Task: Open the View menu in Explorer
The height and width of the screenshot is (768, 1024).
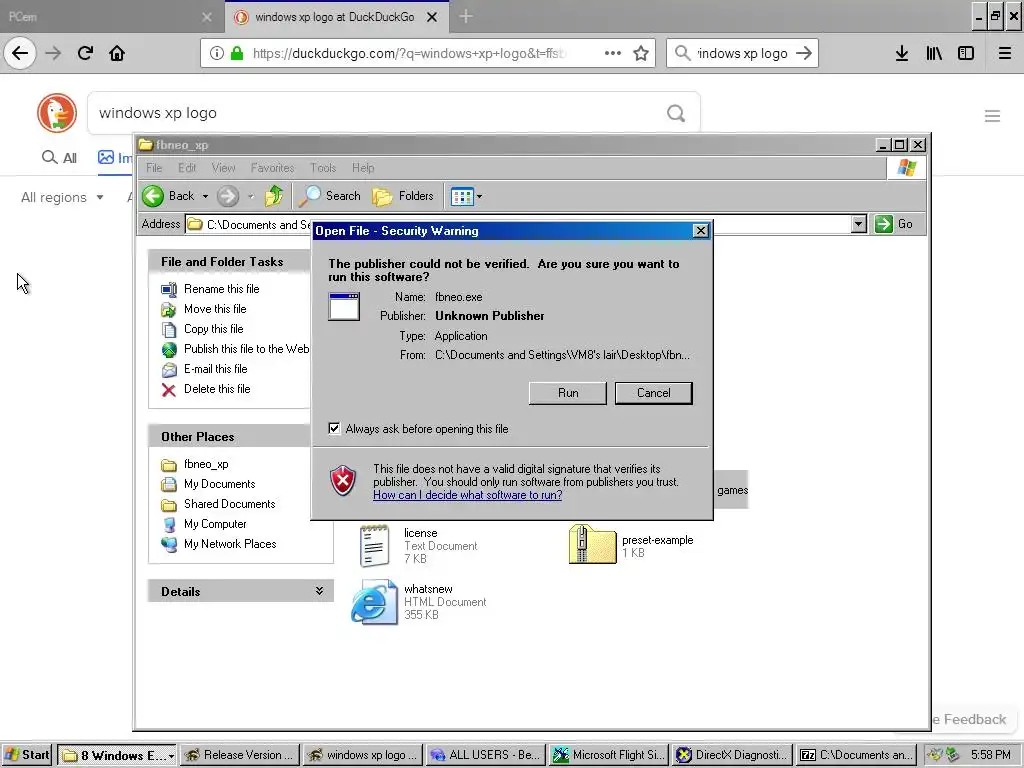Action: point(223,168)
